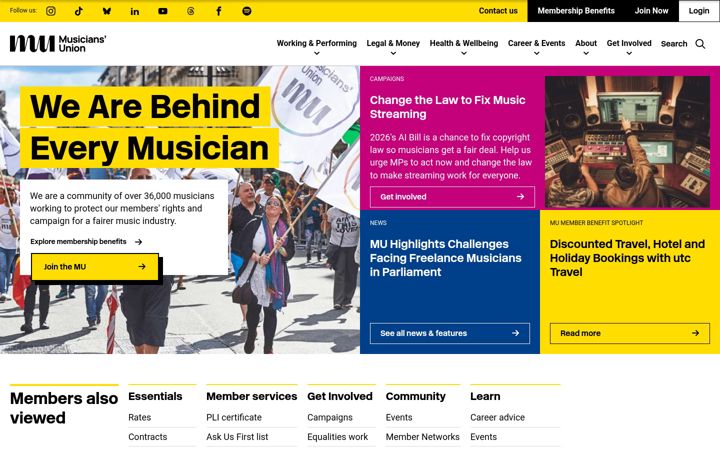Open Events under Learn
The height and width of the screenshot is (450, 720).
click(x=484, y=437)
